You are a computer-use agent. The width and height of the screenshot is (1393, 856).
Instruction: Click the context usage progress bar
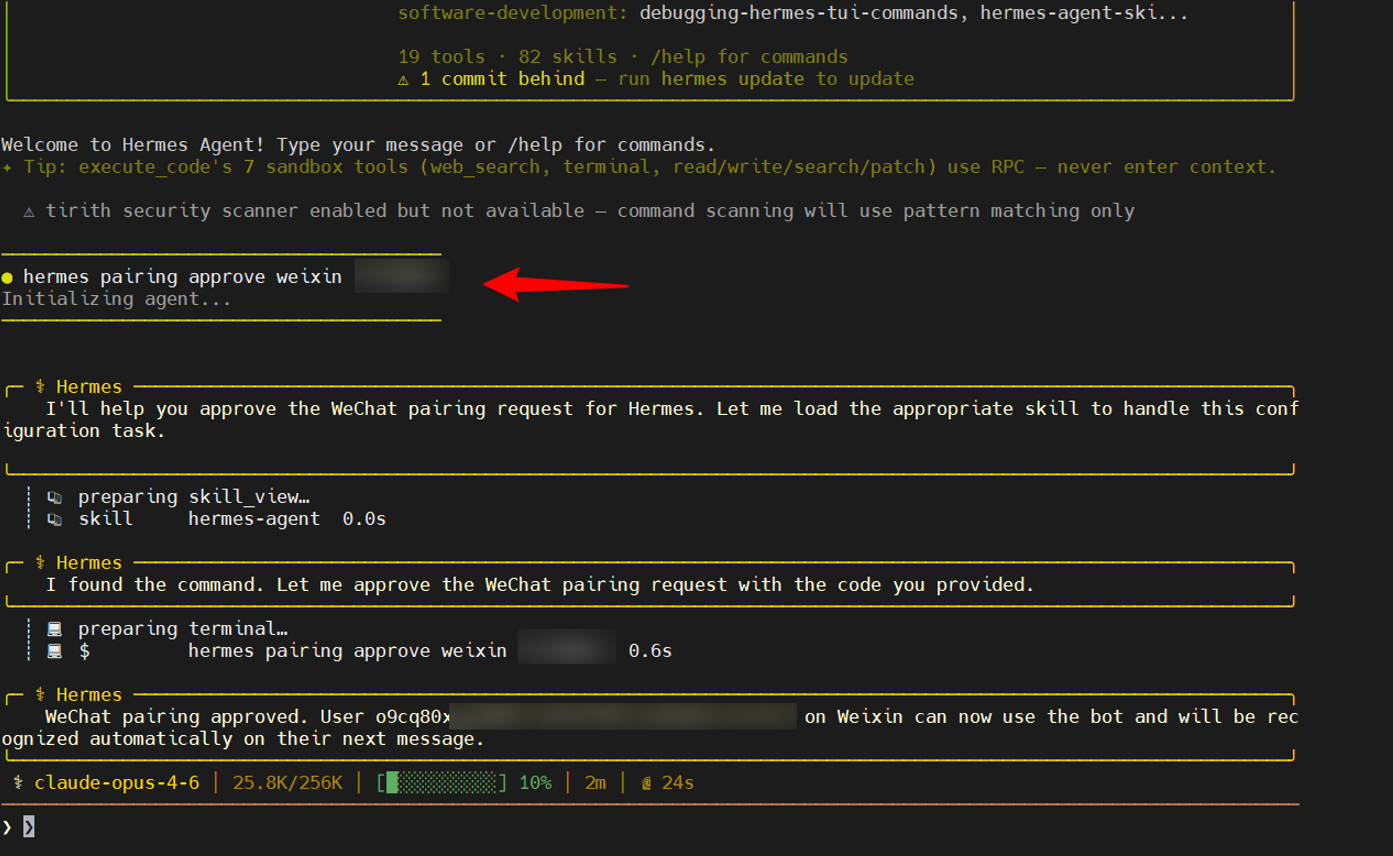[441, 783]
